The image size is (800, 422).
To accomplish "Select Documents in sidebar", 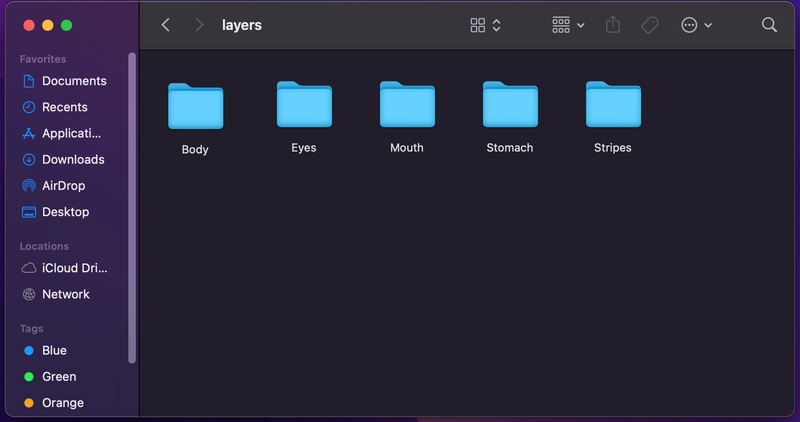I will 64,81.
